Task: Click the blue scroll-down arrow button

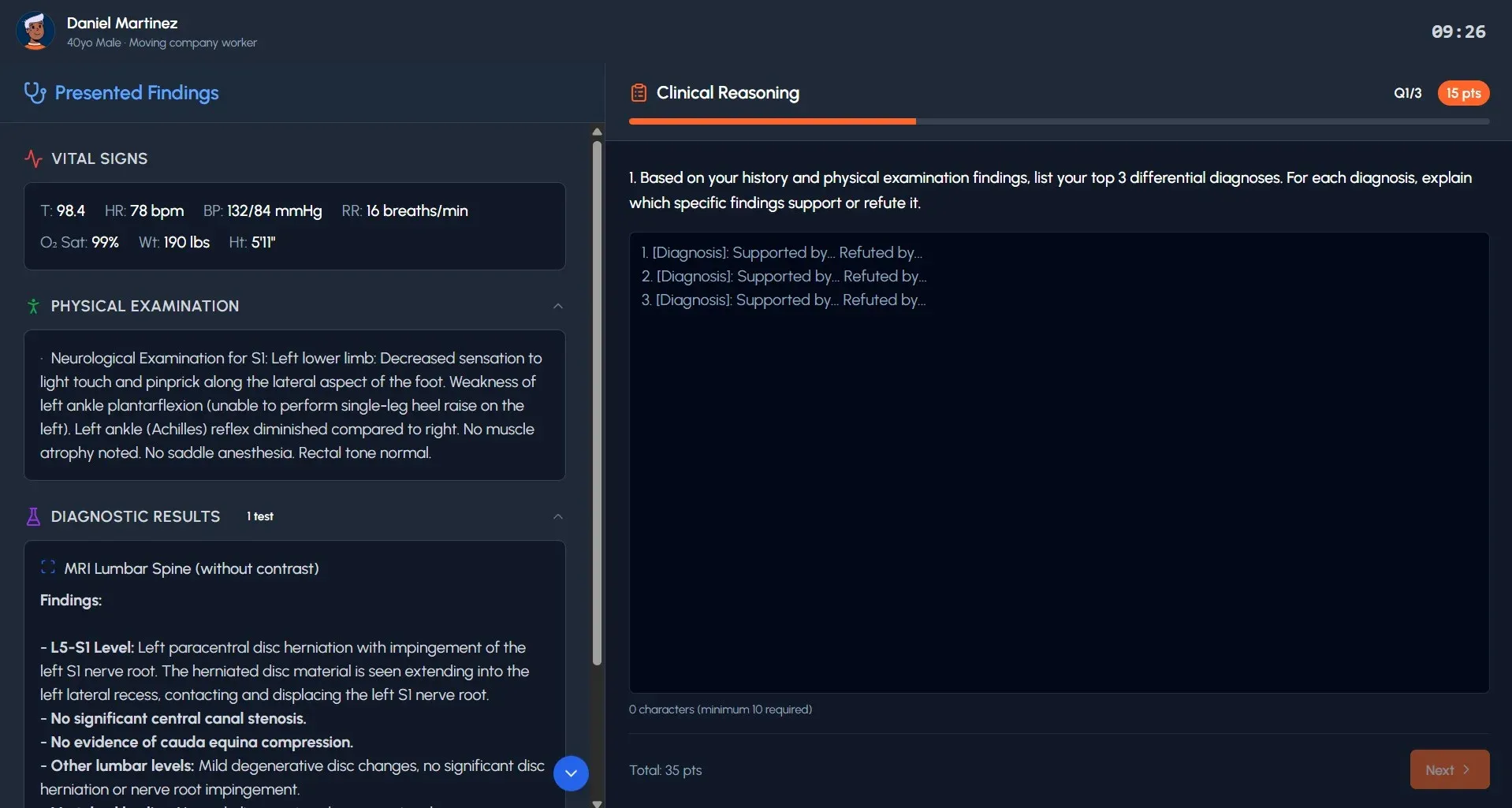Action: coord(571,773)
